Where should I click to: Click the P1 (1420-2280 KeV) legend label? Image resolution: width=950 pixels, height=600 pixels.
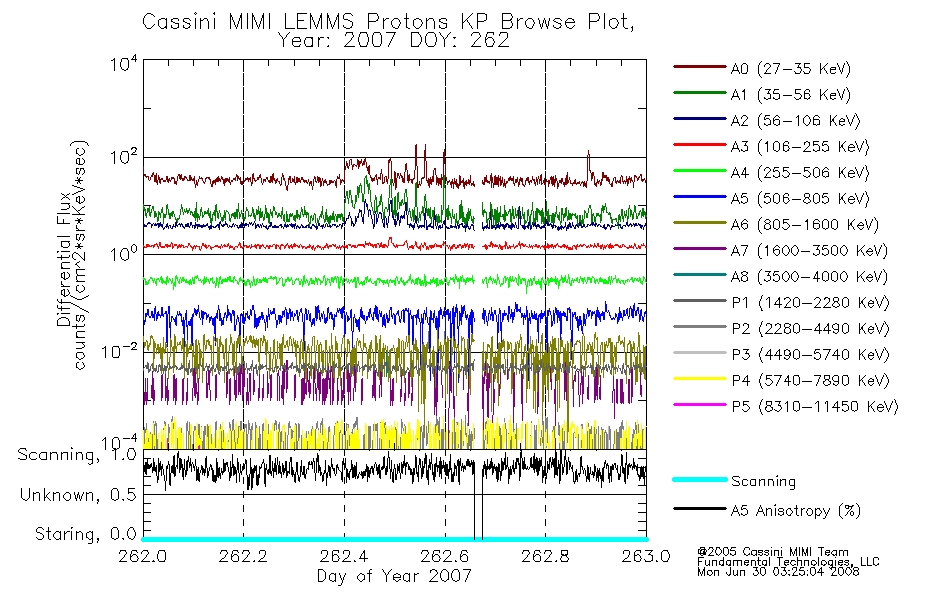click(811, 303)
